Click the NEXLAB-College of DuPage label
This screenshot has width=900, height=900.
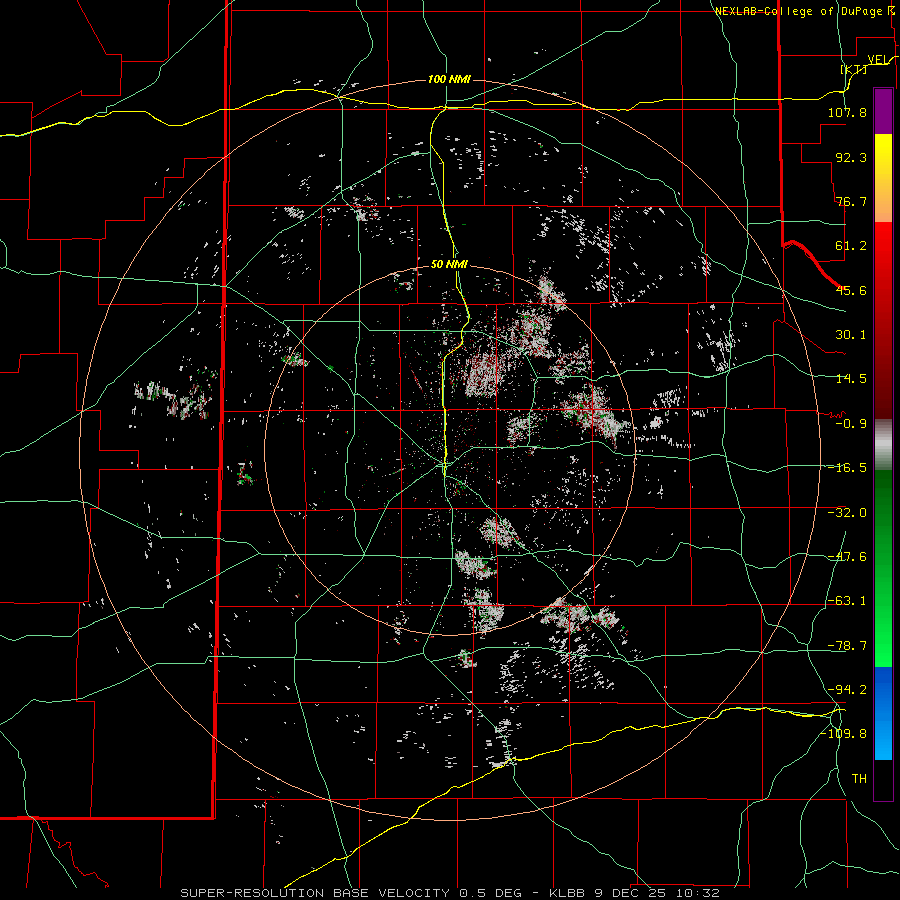pos(798,11)
